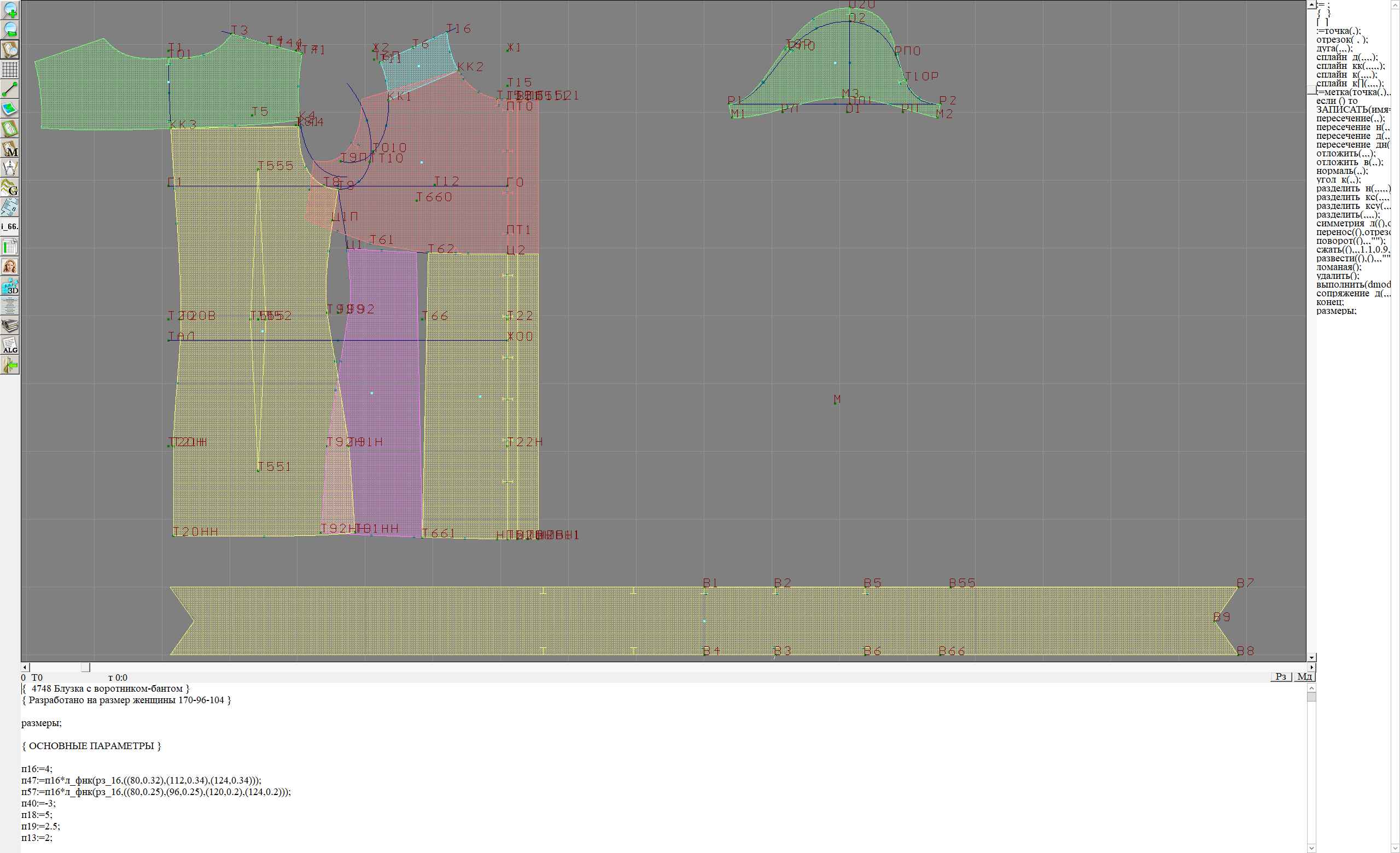Toggle the grid display icon

[x=10, y=69]
